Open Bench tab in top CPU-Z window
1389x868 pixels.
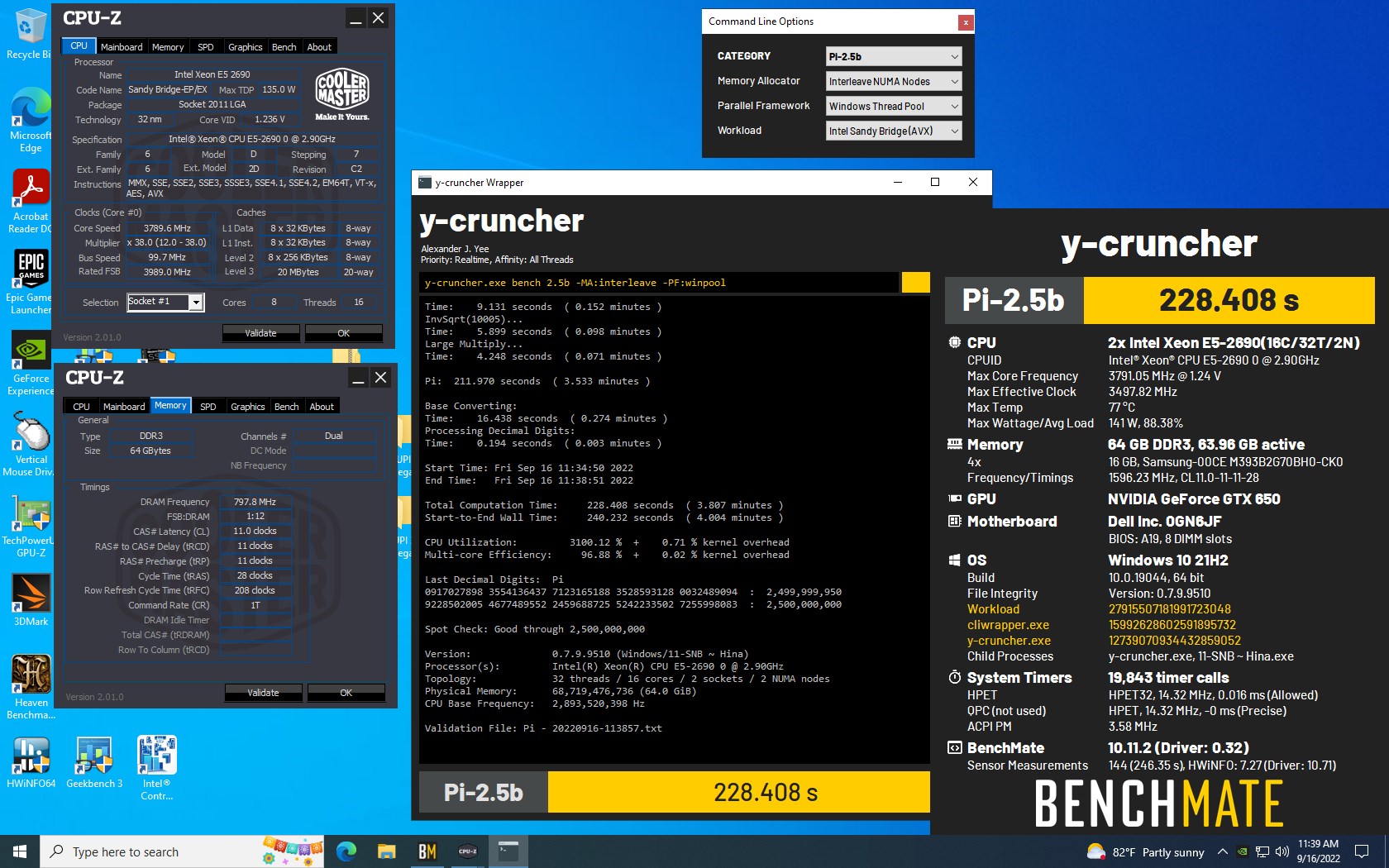284,47
